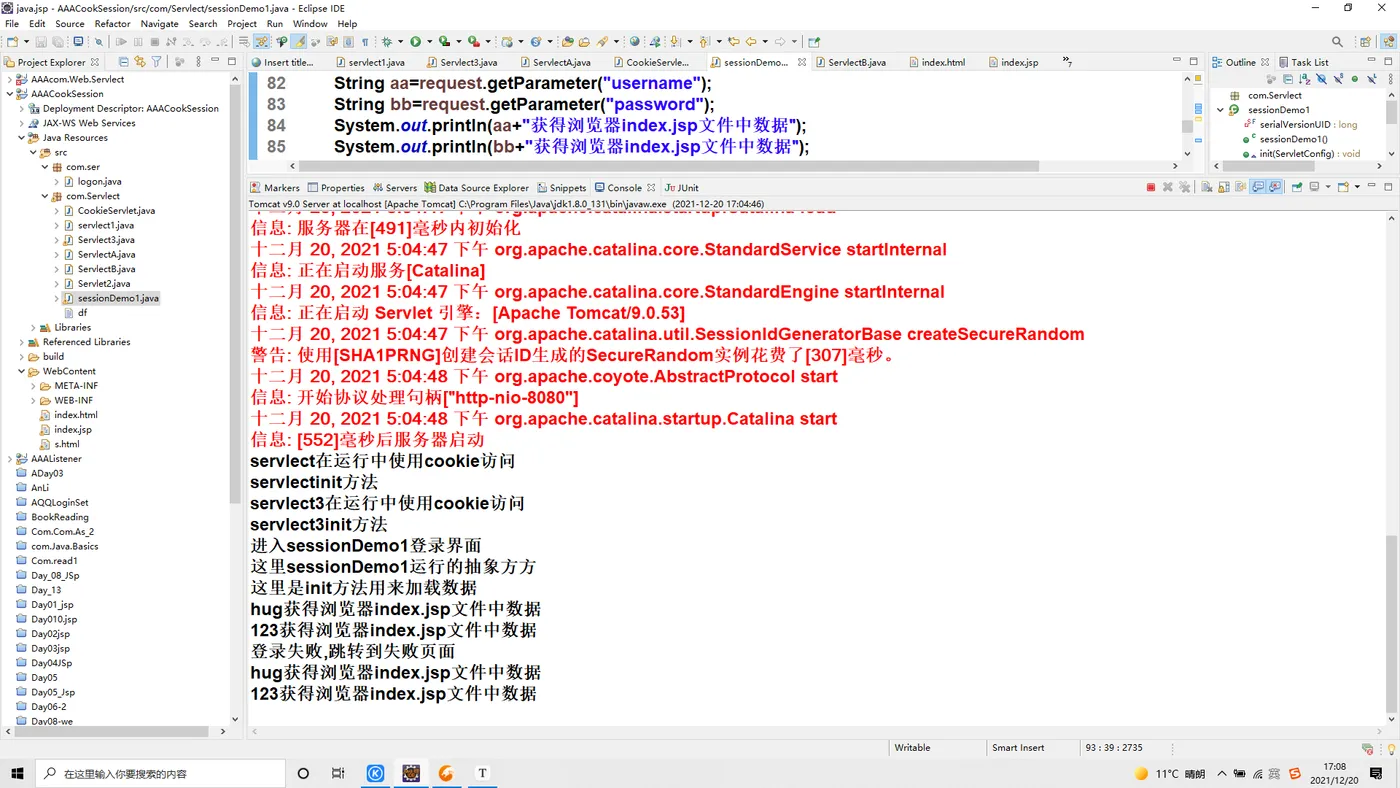Open the Task List tab
The width and height of the screenshot is (1400, 788).
point(1303,62)
